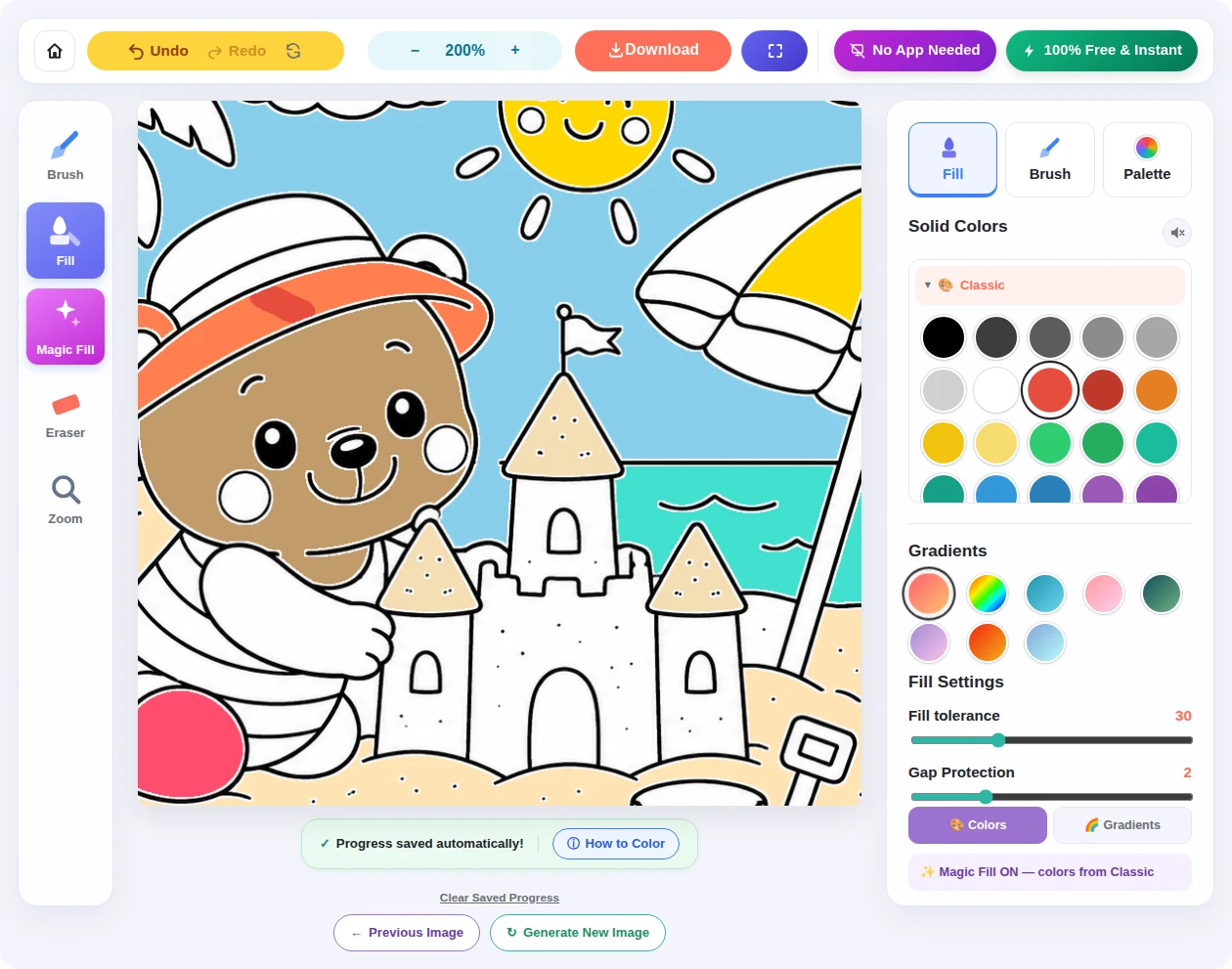The image size is (1232, 969).
Task: Switch to the Gradients mode button
Action: (x=1122, y=825)
